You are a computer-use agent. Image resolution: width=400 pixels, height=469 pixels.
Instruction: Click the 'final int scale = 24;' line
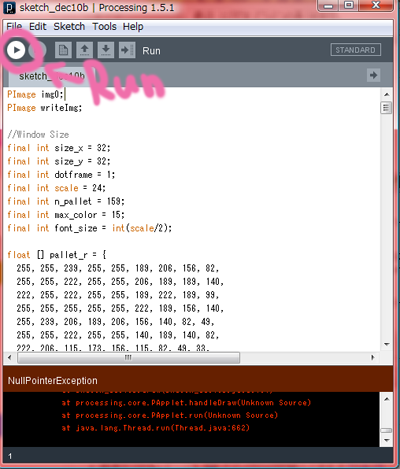pos(56,188)
